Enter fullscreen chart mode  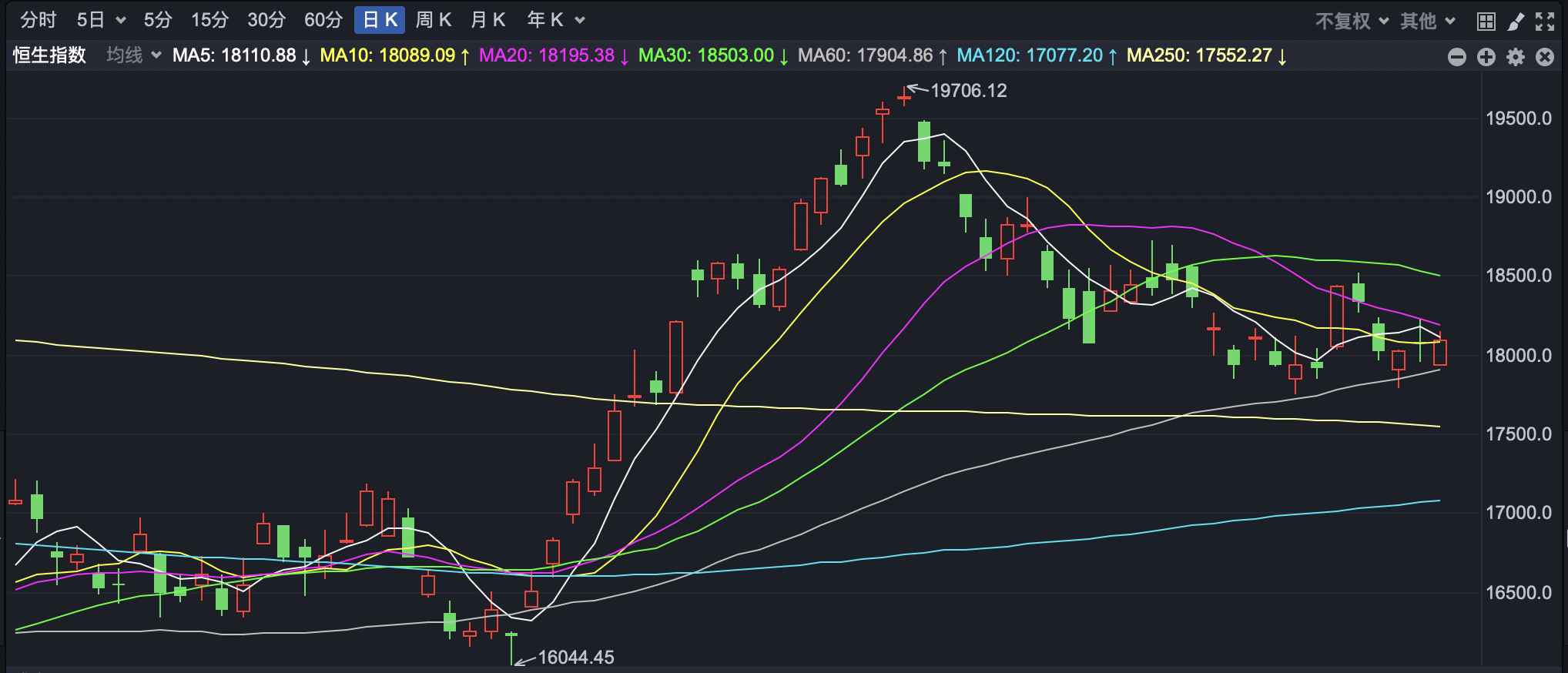1544,21
